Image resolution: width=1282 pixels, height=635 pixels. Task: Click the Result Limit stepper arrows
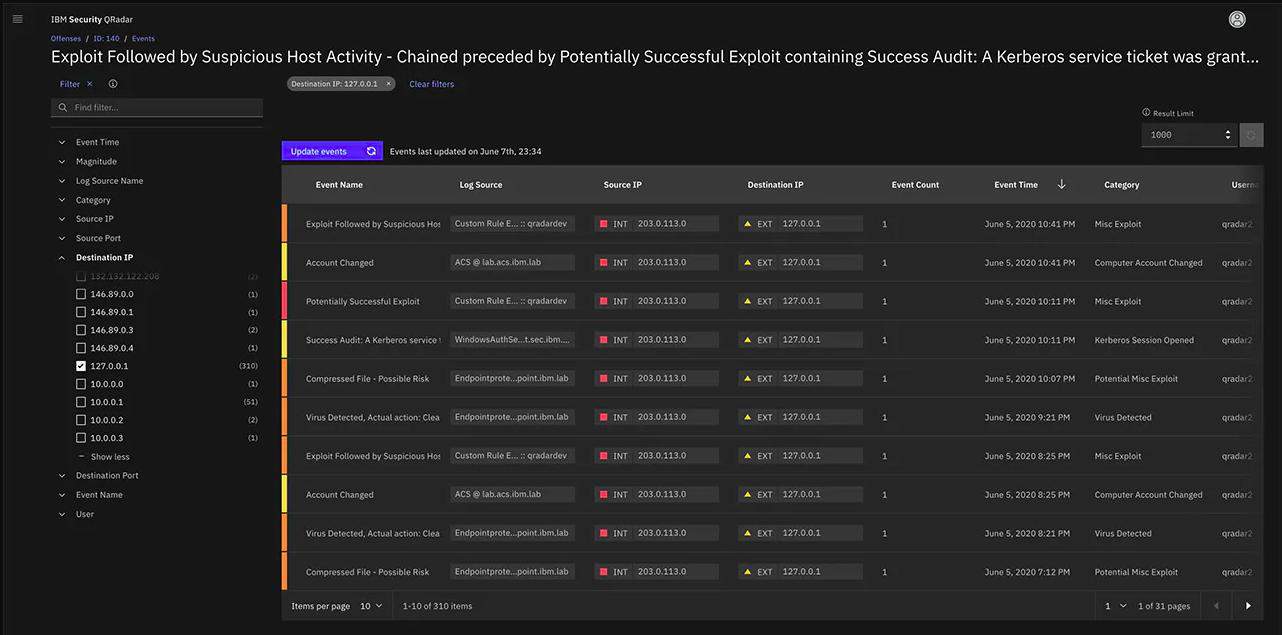[1228, 135]
